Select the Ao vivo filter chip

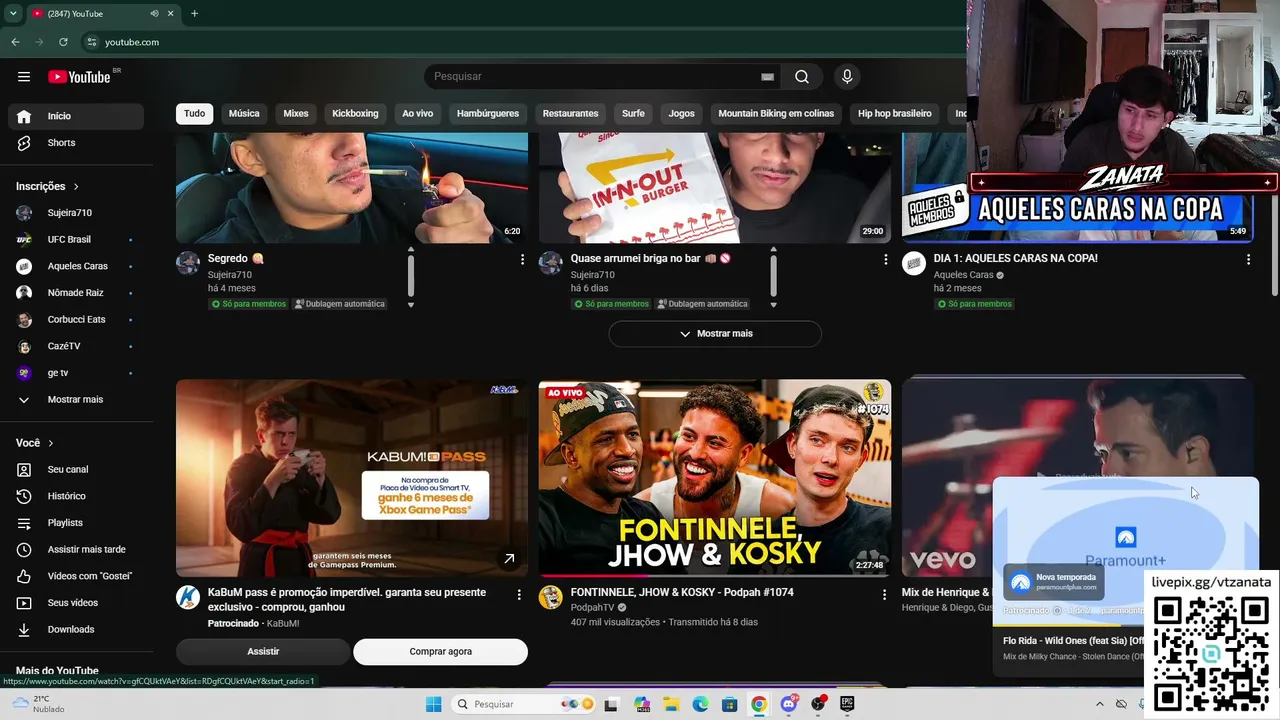coord(418,114)
